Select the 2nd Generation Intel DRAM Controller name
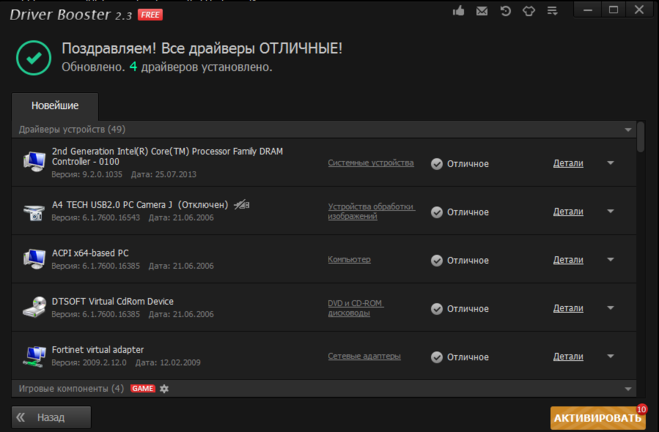The height and width of the screenshot is (432, 659). point(167,156)
